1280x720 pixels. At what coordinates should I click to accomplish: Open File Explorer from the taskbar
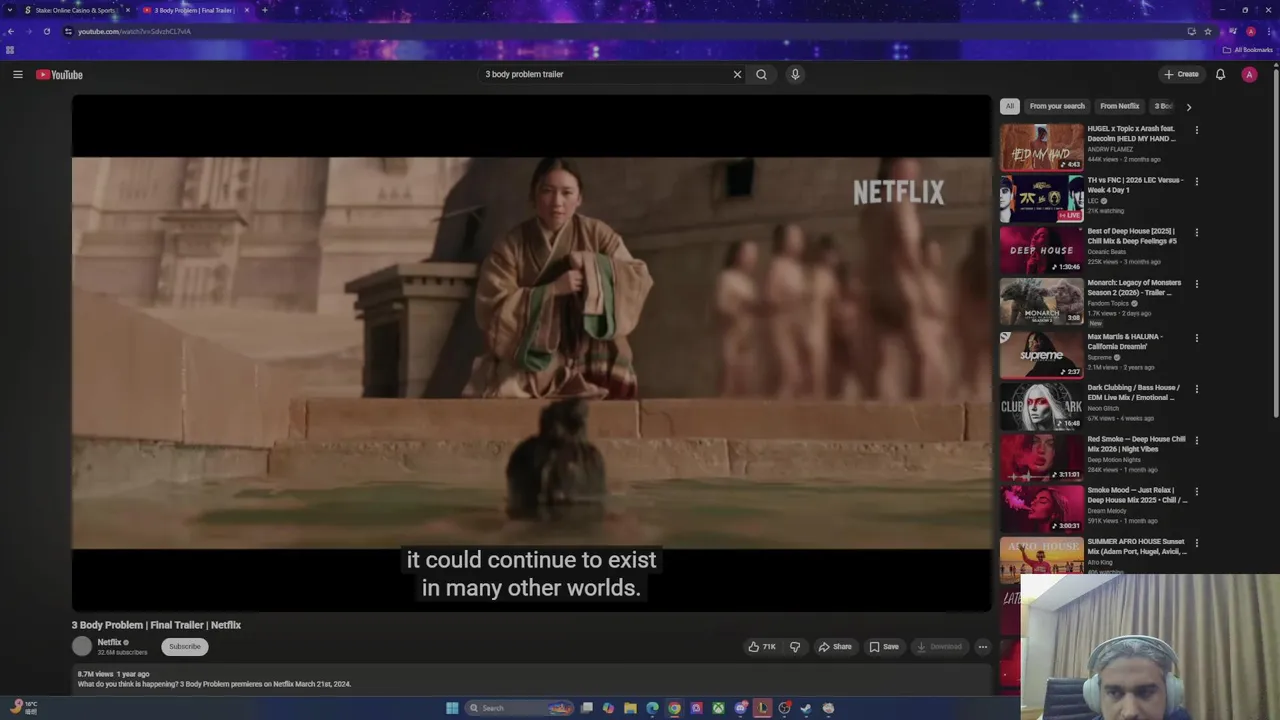click(x=630, y=708)
